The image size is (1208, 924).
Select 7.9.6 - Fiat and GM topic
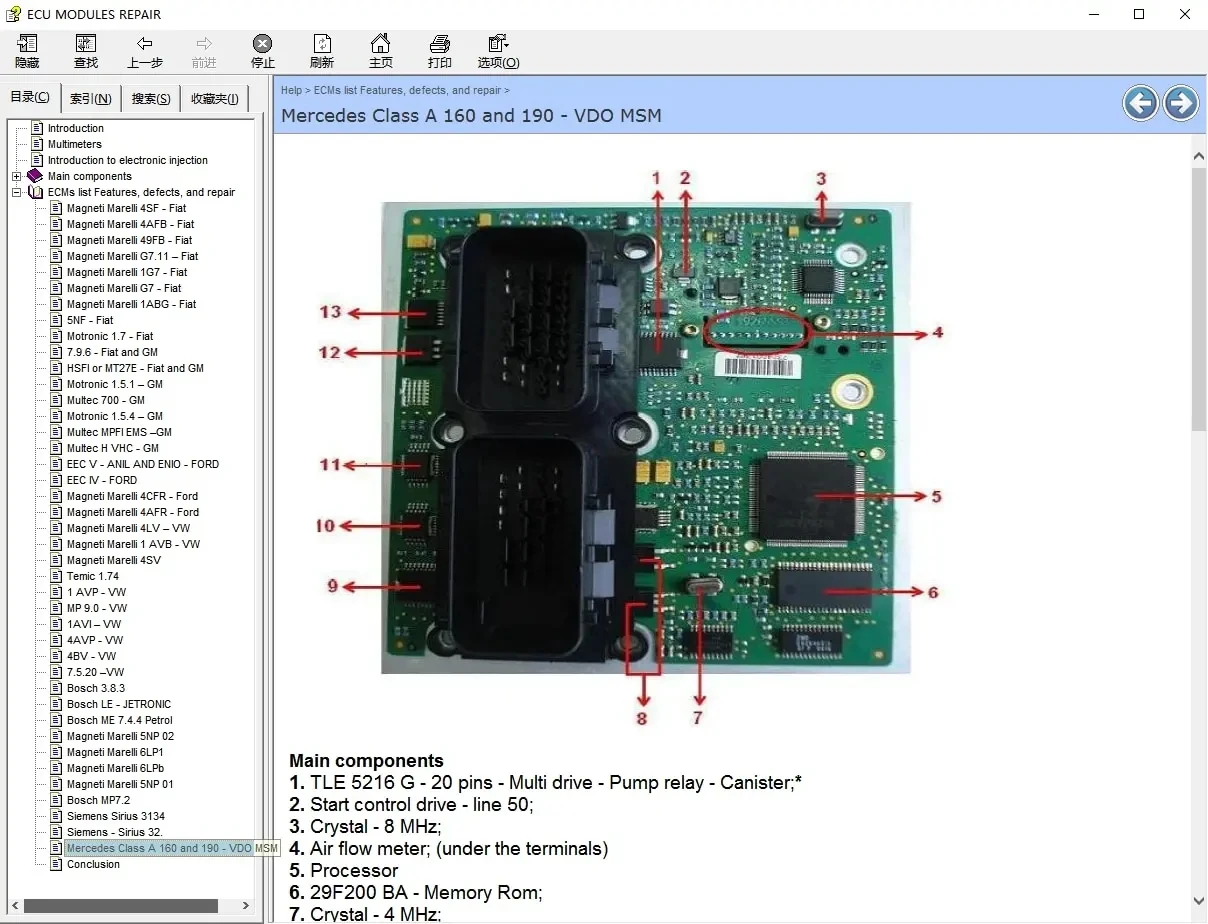point(112,352)
